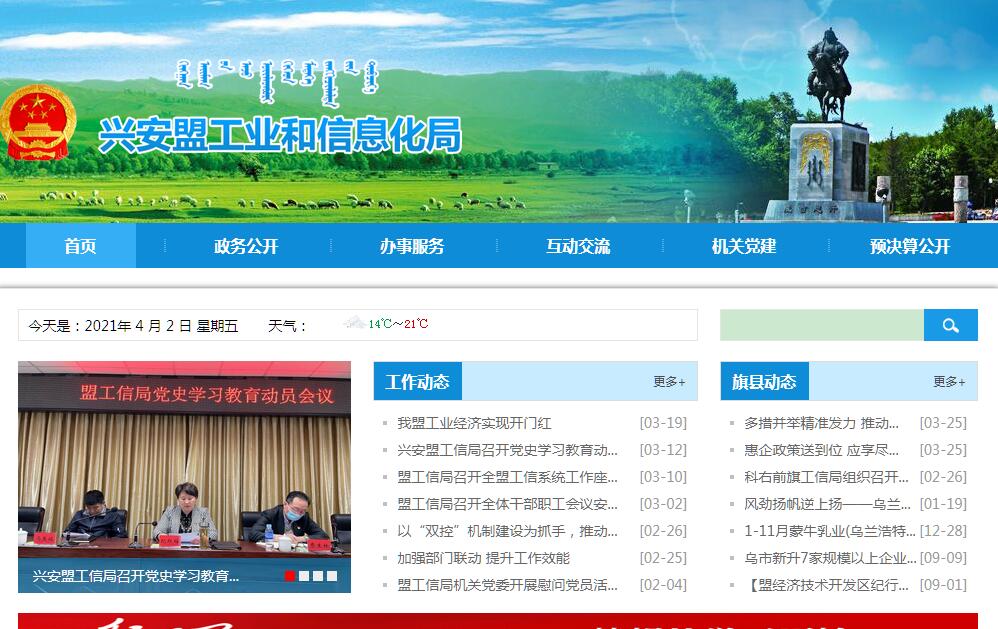Show more items in 工作动态 via 更多+
The width and height of the screenshot is (998, 629).
click(669, 381)
